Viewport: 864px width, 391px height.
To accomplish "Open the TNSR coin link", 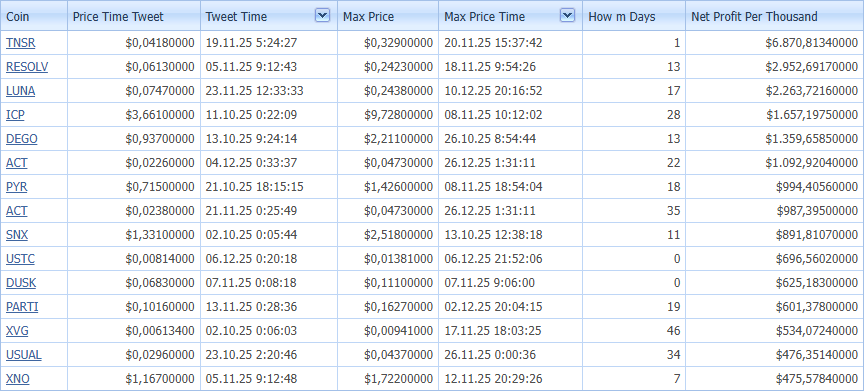I will 21,42.
